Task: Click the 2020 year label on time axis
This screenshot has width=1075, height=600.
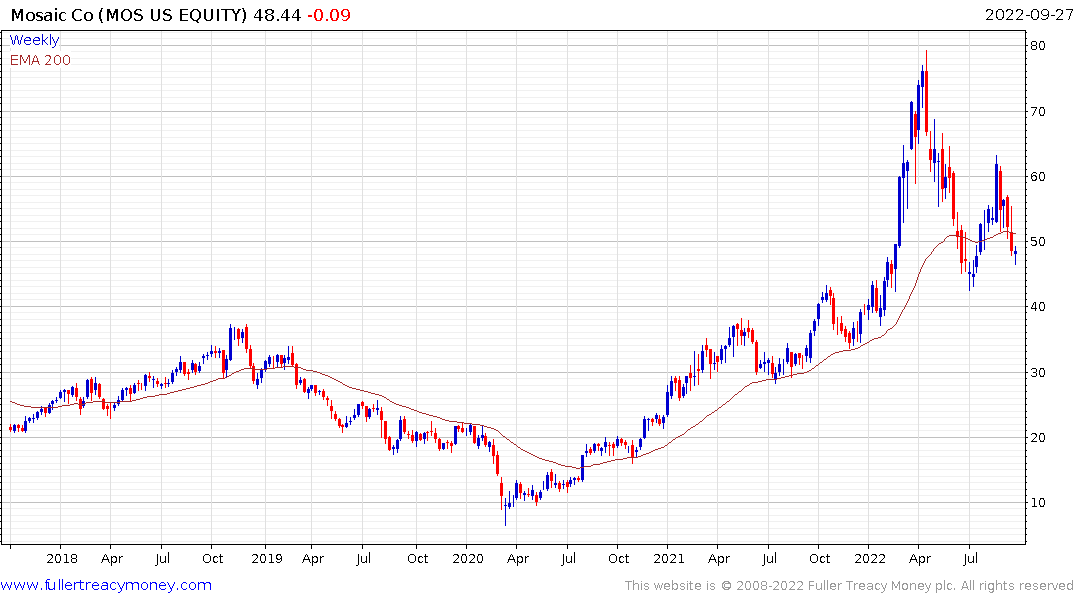Action: tap(468, 558)
